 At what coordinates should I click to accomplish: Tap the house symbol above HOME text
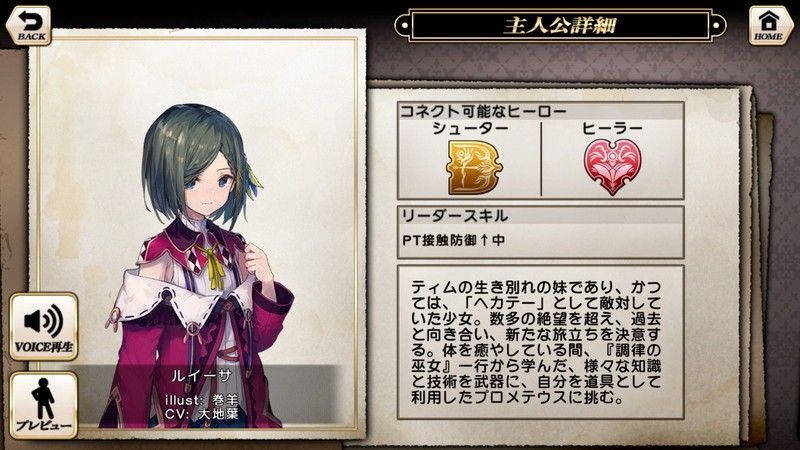coord(768,20)
